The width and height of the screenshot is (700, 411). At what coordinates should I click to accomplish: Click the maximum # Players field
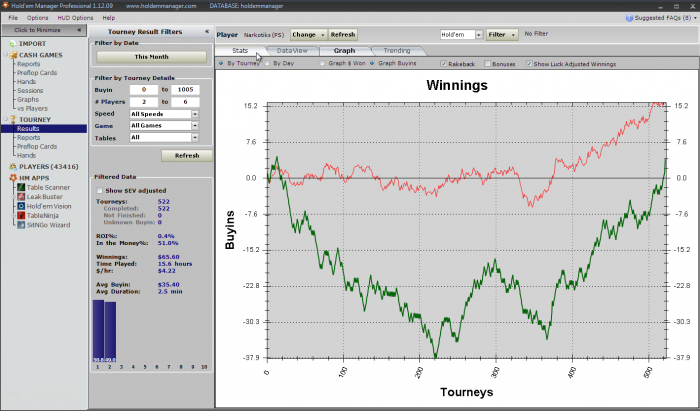point(185,102)
